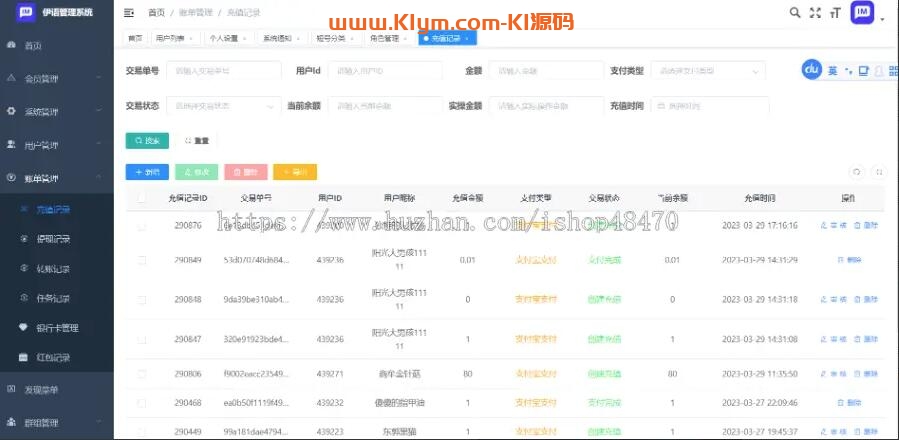Switch input language via the 英 icon

point(832,71)
